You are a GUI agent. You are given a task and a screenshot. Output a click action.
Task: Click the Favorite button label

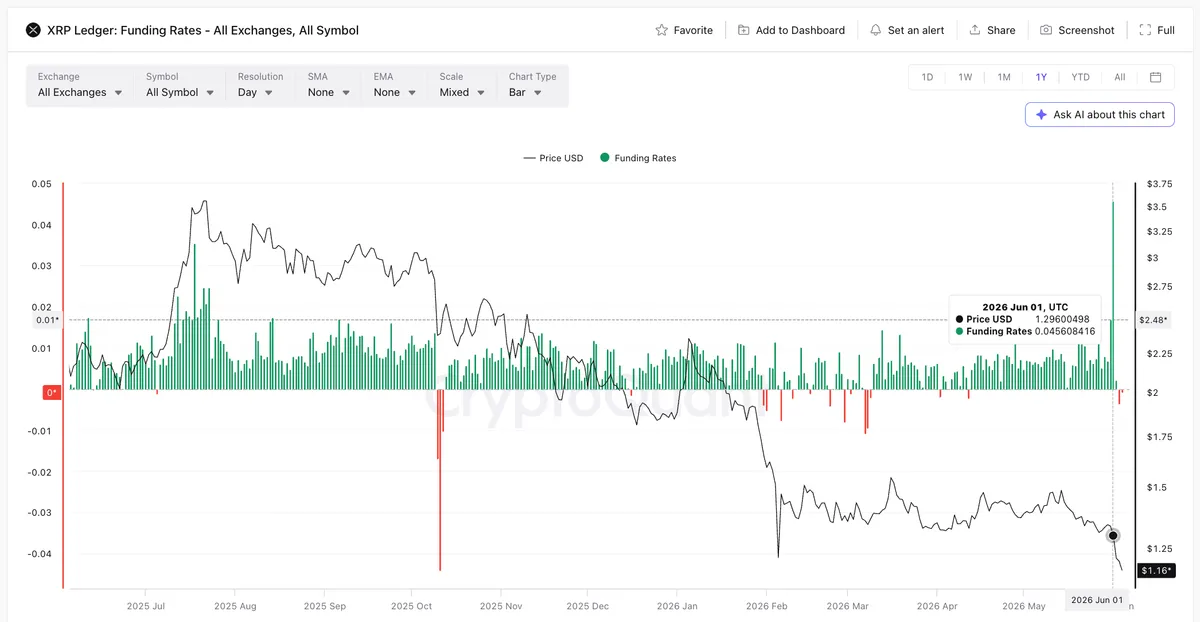point(693,30)
